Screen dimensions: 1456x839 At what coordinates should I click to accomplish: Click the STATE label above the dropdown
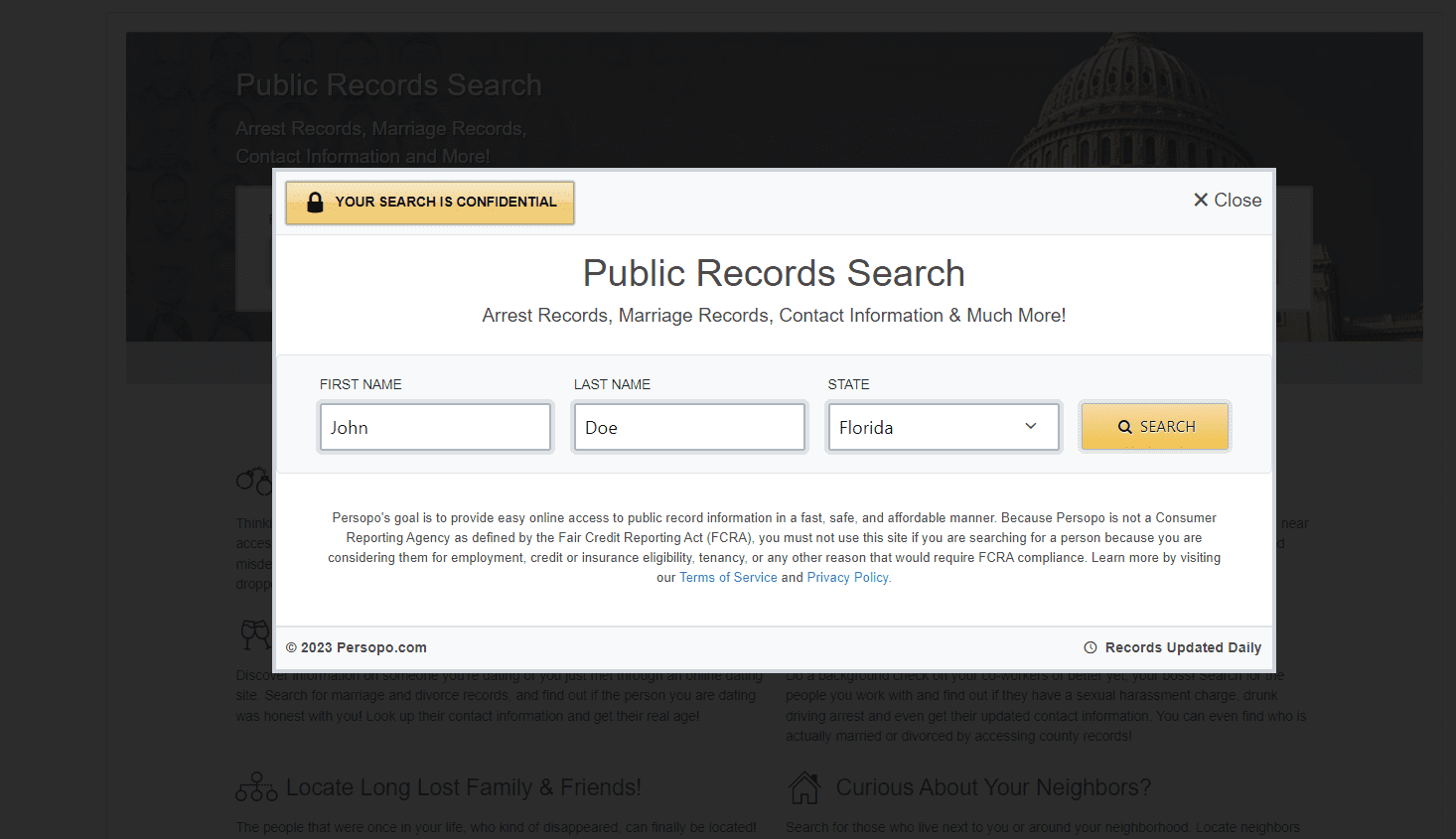click(x=848, y=384)
